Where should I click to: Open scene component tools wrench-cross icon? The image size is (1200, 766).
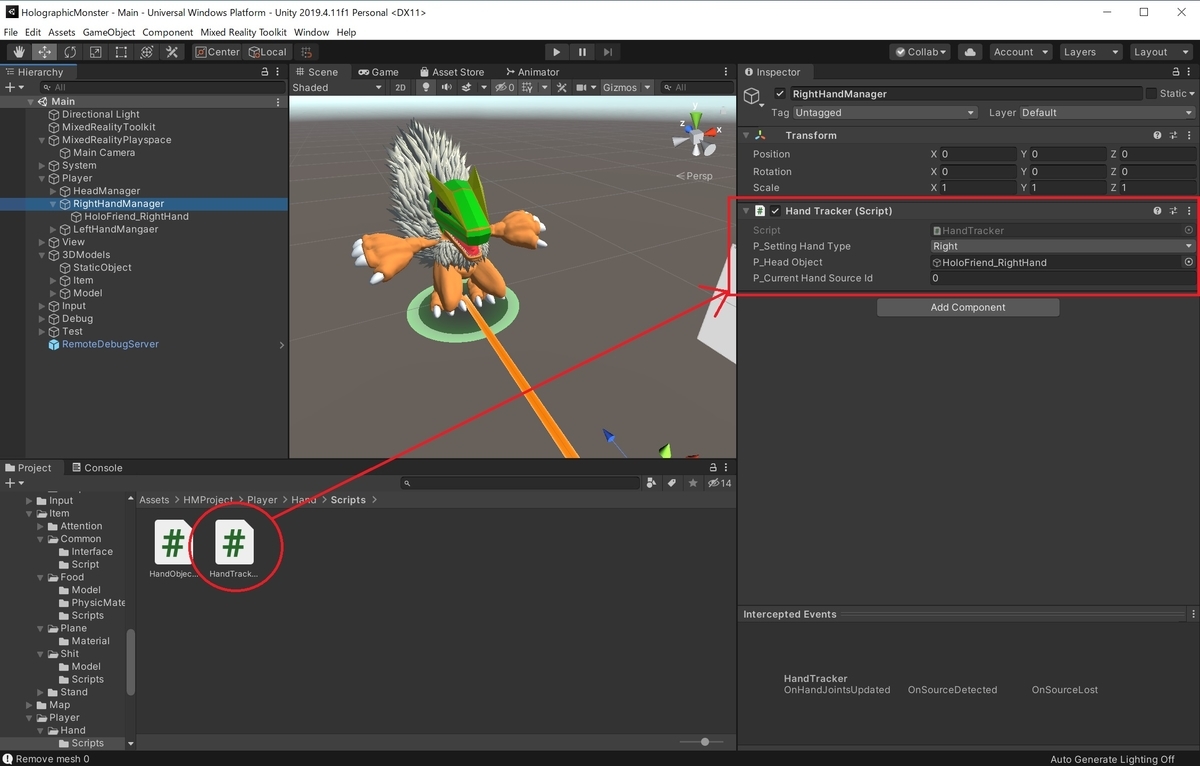561,87
